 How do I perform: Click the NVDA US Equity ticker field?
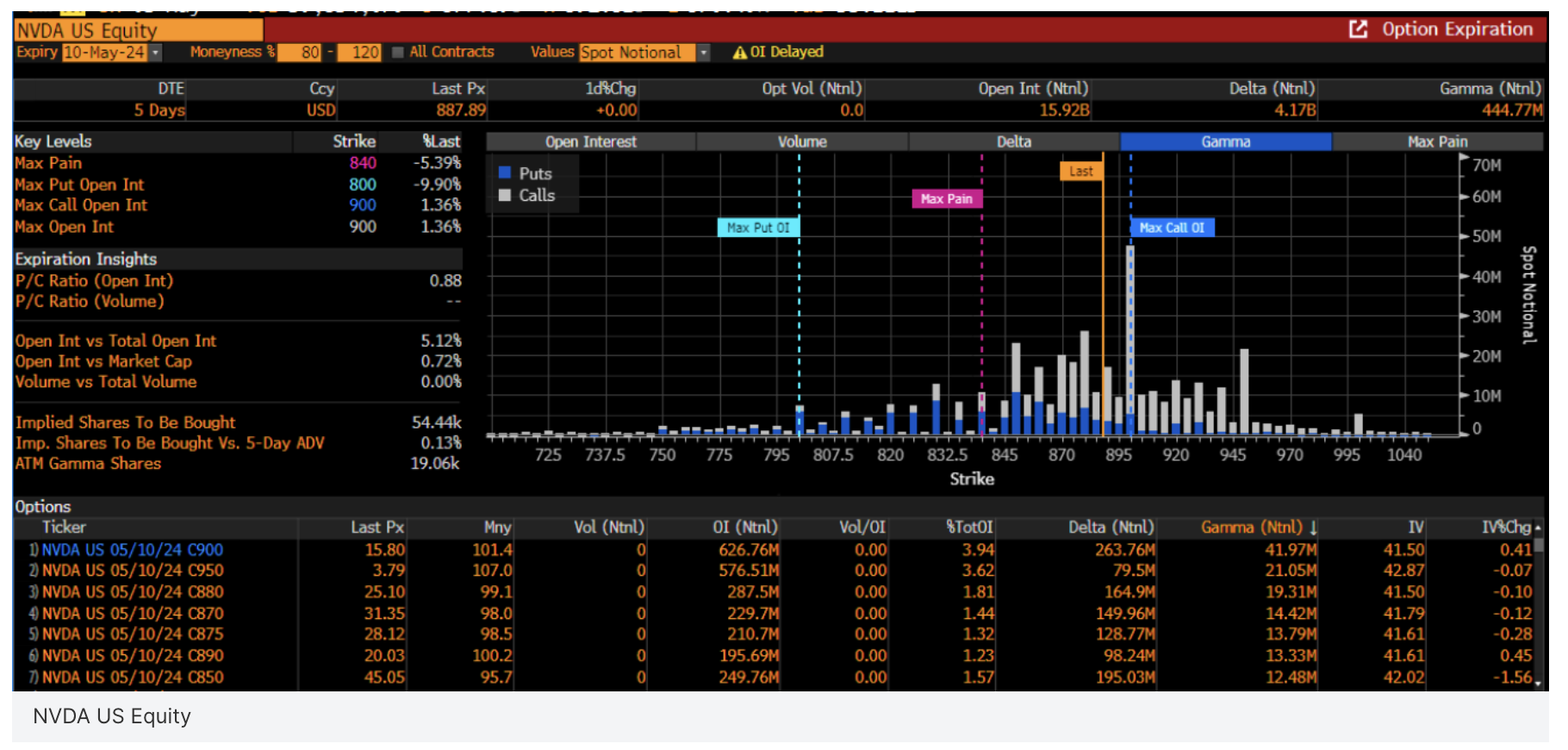(x=139, y=31)
